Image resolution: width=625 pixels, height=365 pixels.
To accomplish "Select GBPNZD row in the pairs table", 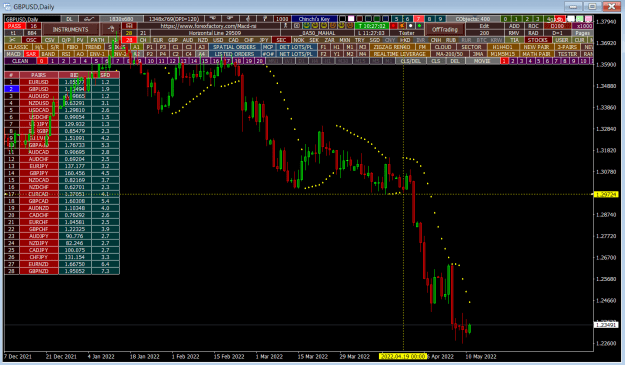I will [x=39, y=271].
